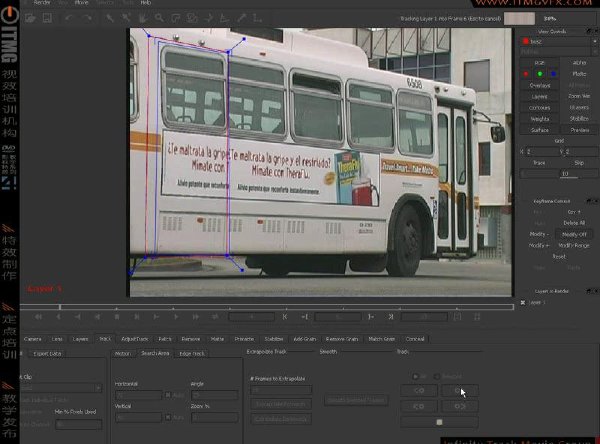The height and width of the screenshot is (444, 600).
Task: Click the Track Backwards button
Action: [x=419, y=390]
